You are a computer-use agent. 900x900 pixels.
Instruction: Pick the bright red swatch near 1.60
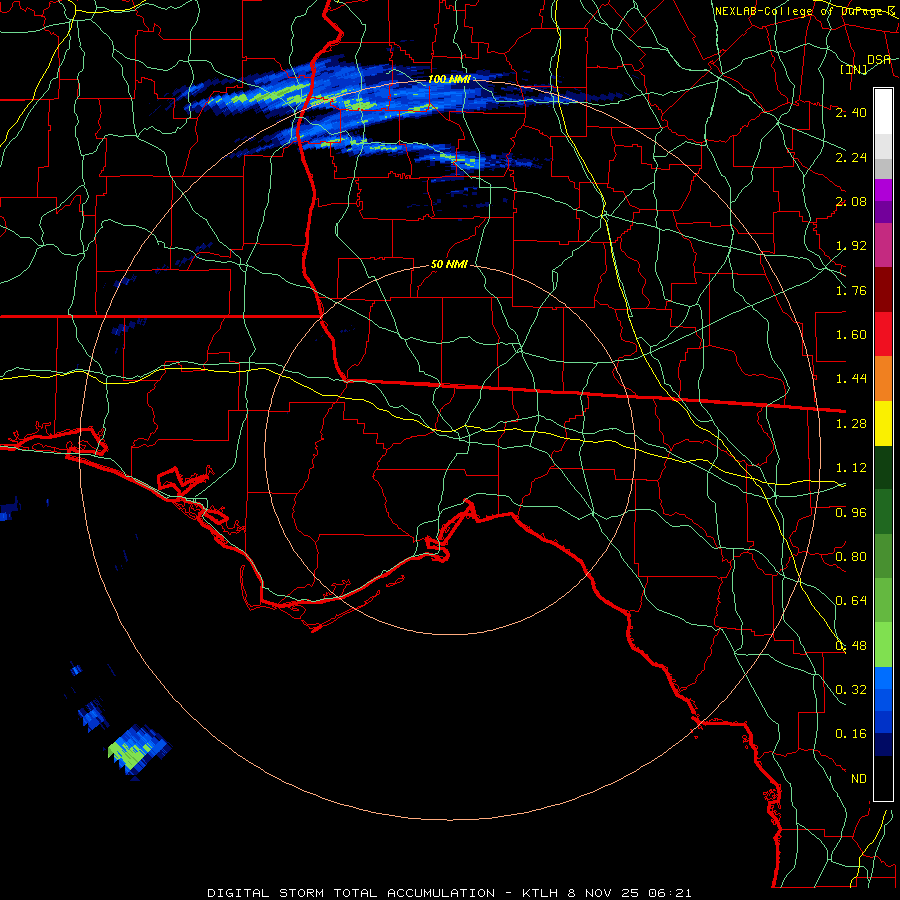[x=883, y=334]
